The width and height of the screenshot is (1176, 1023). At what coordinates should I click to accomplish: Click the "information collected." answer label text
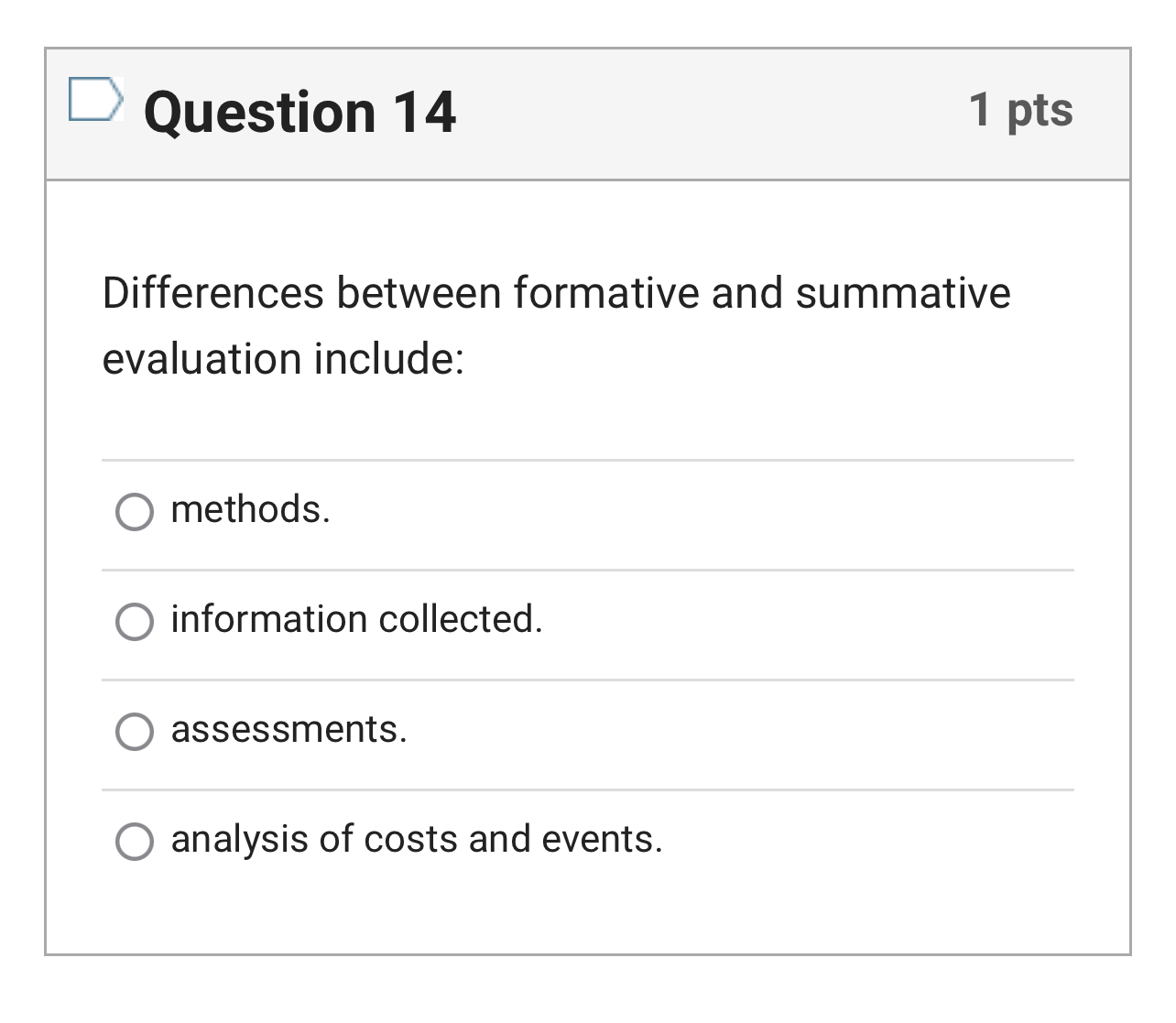coord(355,621)
